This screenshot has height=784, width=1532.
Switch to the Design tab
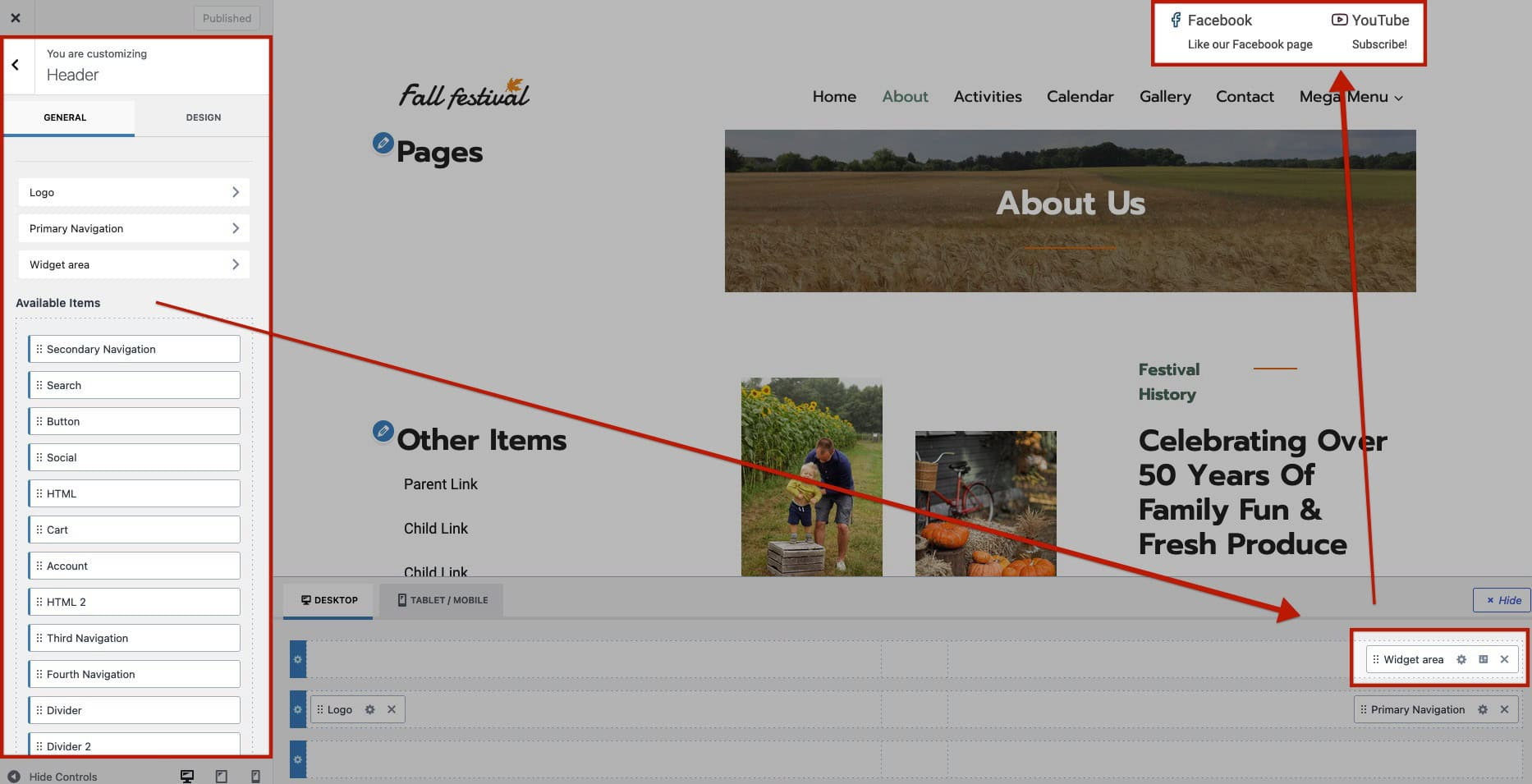(203, 117)
